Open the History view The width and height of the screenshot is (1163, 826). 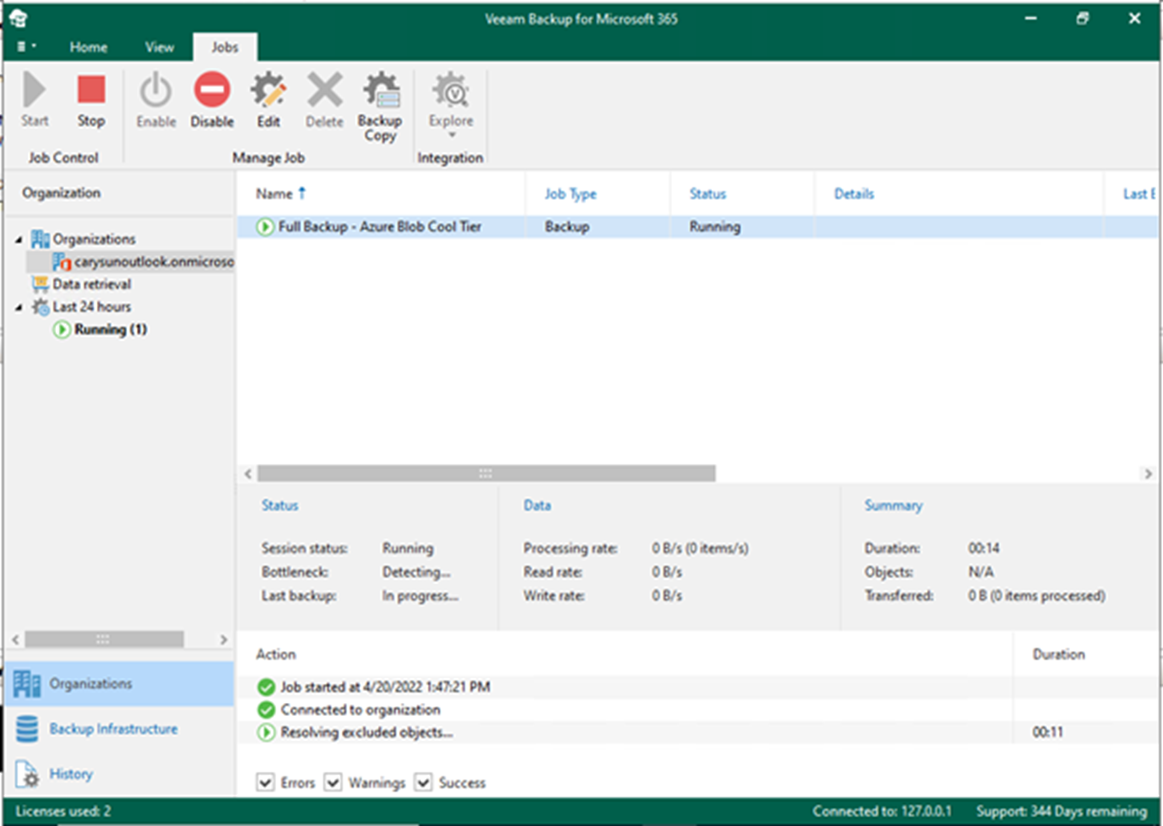[x=119, y=773]
